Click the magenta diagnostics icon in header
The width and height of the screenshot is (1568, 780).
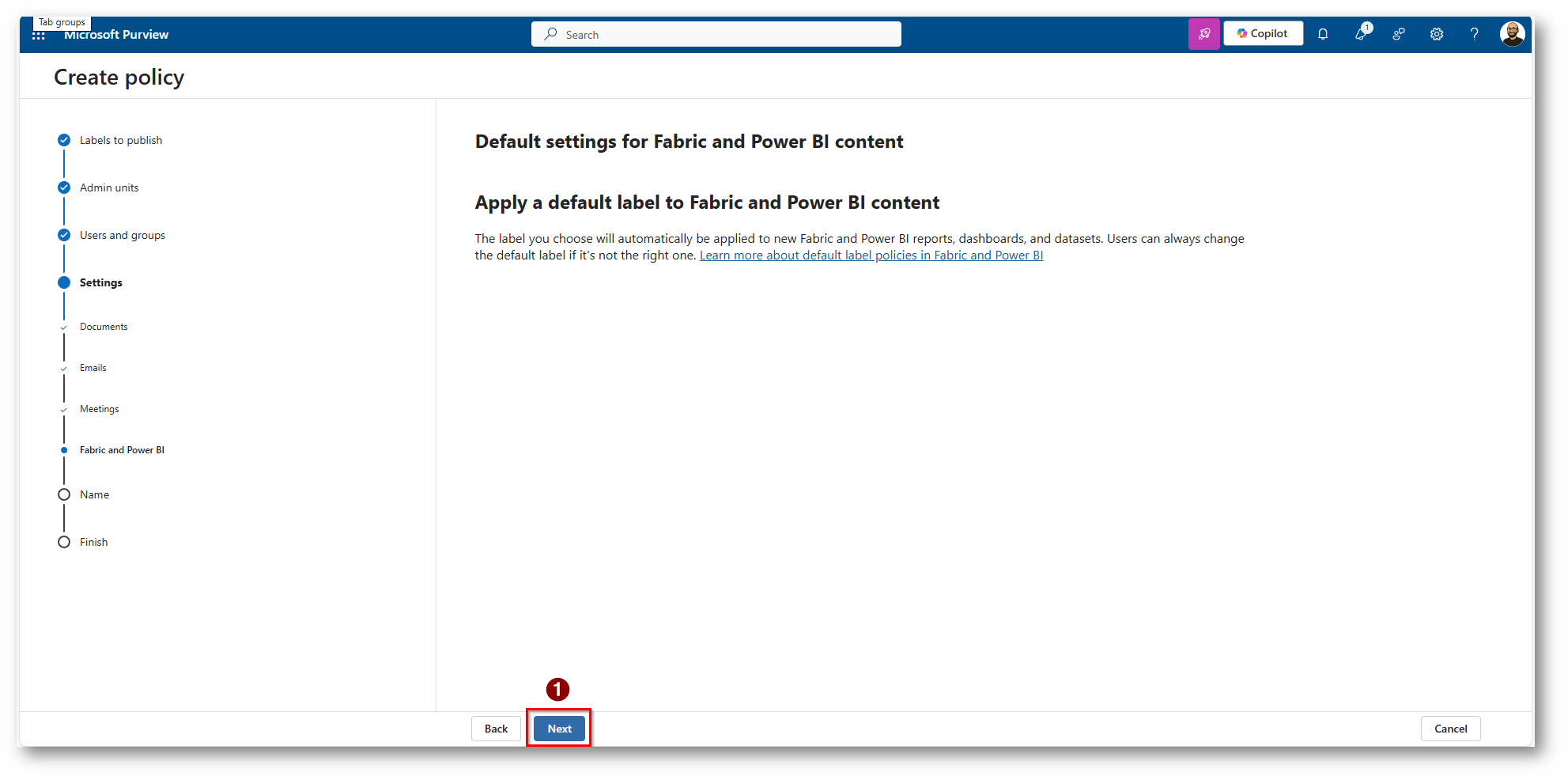click(1204, 34)
